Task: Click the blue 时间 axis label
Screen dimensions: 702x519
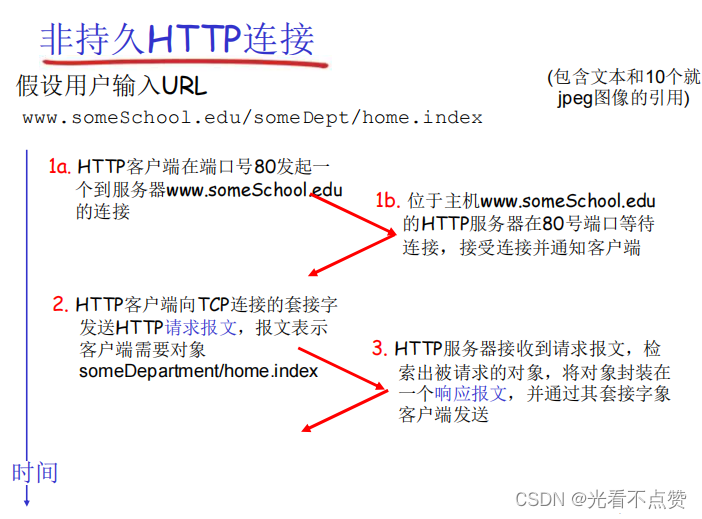Action: point(35,473)
